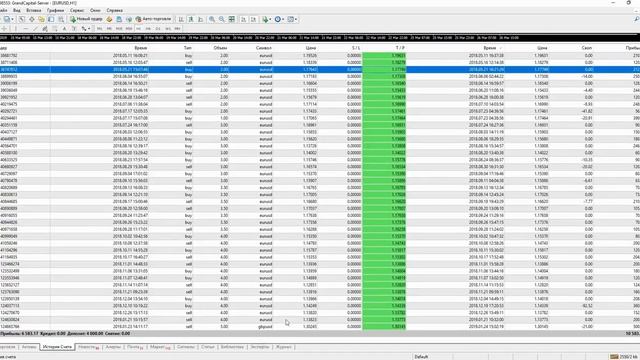This screenshot has width=640, height=360.
Task: Toggle the Terminal panel icon
Action: (x=51, y=19)
